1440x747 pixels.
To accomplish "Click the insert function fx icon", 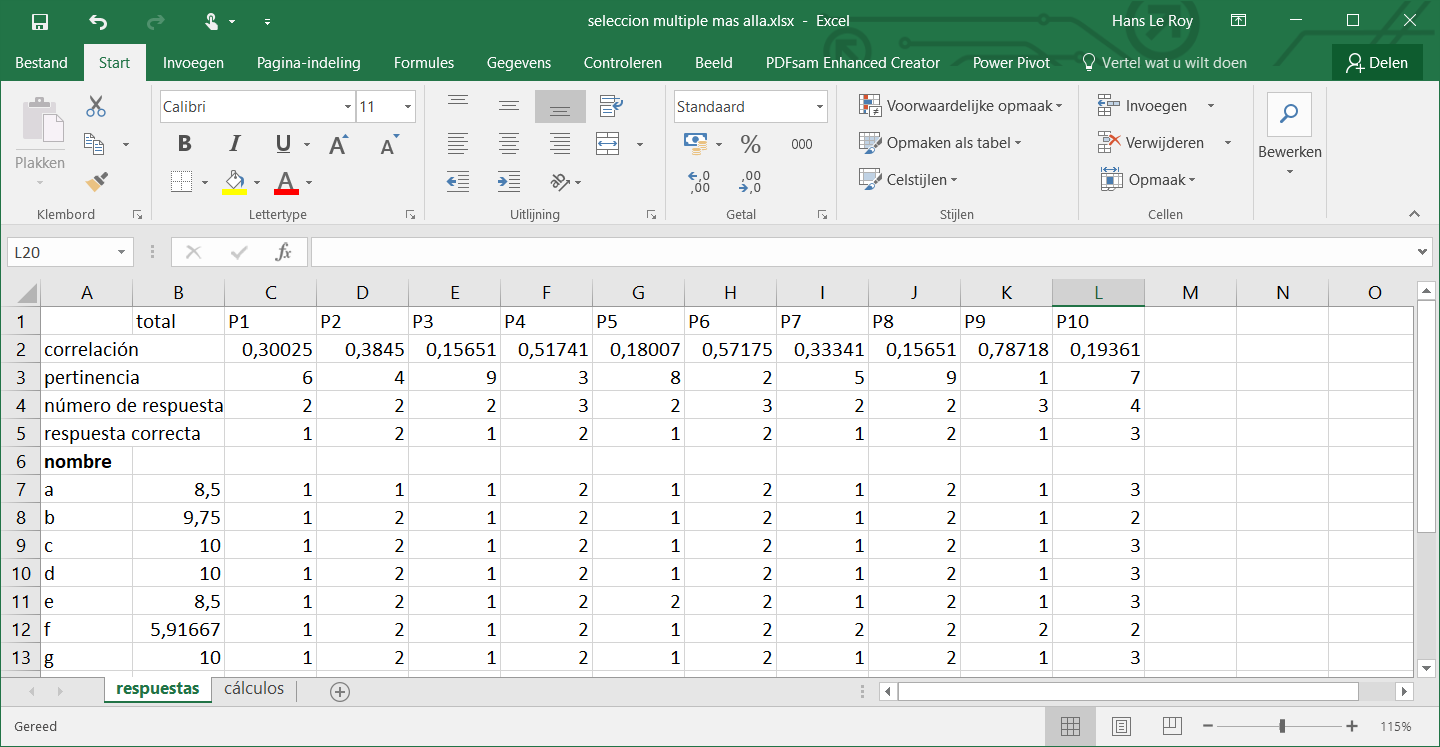I will (283, 252).
